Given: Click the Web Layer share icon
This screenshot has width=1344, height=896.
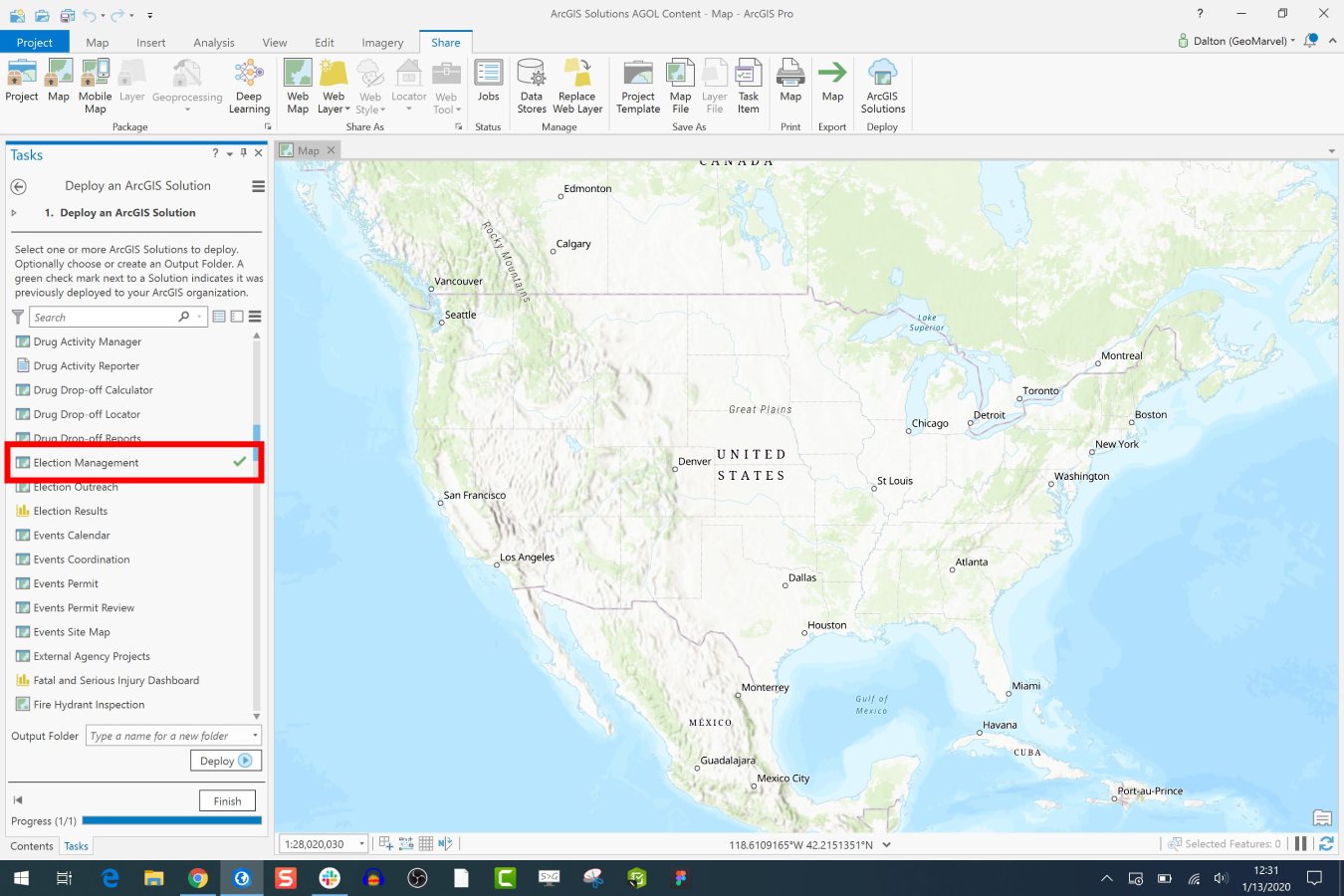Looking at the screenshot, I should [334, 74].
